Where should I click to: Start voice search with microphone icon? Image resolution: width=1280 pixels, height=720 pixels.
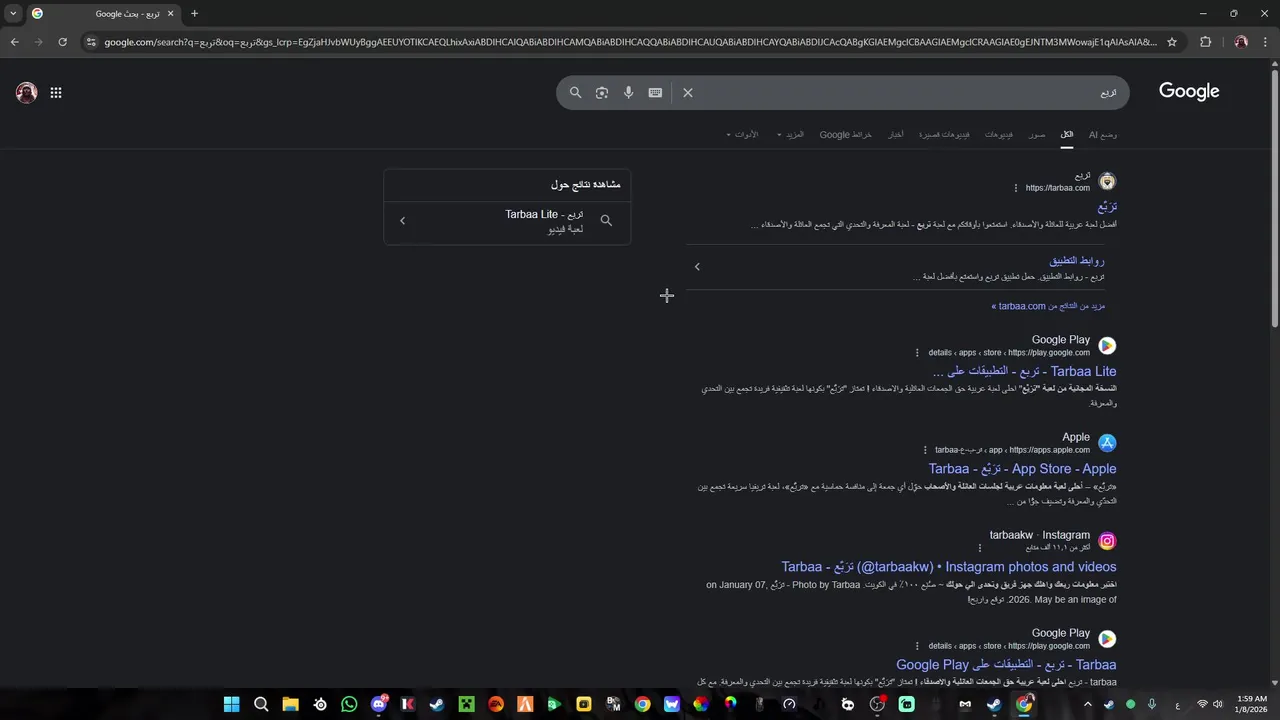(628, 93)
